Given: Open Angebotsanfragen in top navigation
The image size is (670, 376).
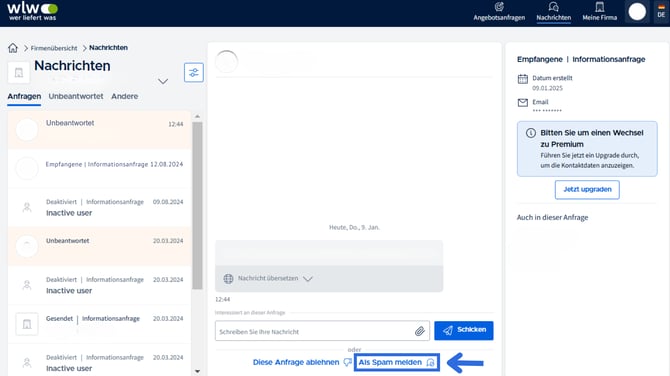Looking at the screenshot, I should click(499, 12).
